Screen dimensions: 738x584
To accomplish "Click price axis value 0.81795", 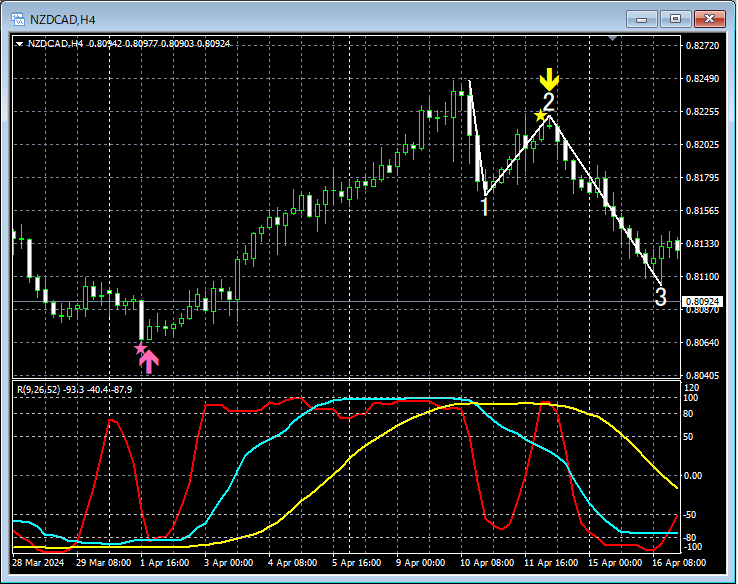I will (702, 177).
